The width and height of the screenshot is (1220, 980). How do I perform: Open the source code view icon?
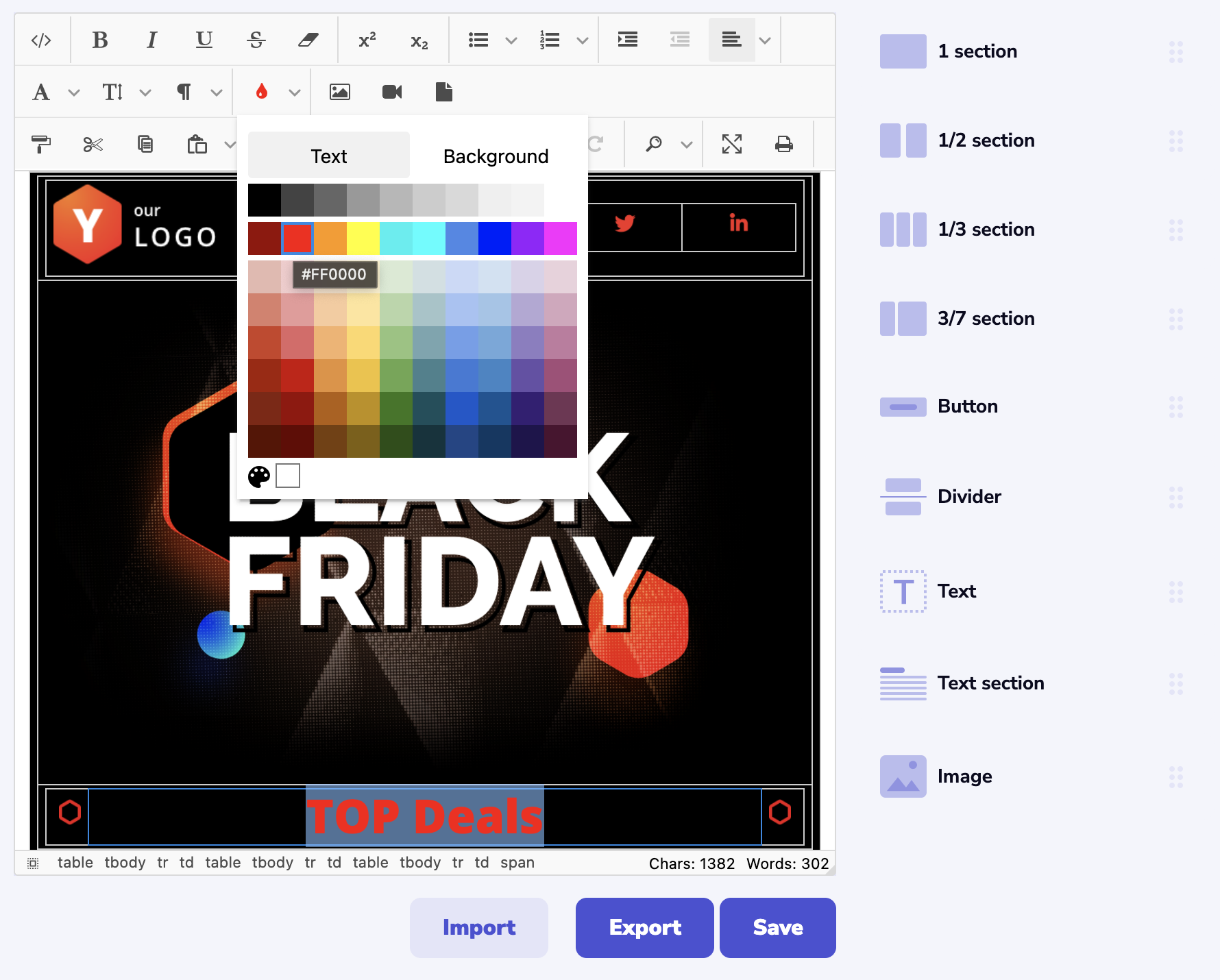click(x=41, y=40)
